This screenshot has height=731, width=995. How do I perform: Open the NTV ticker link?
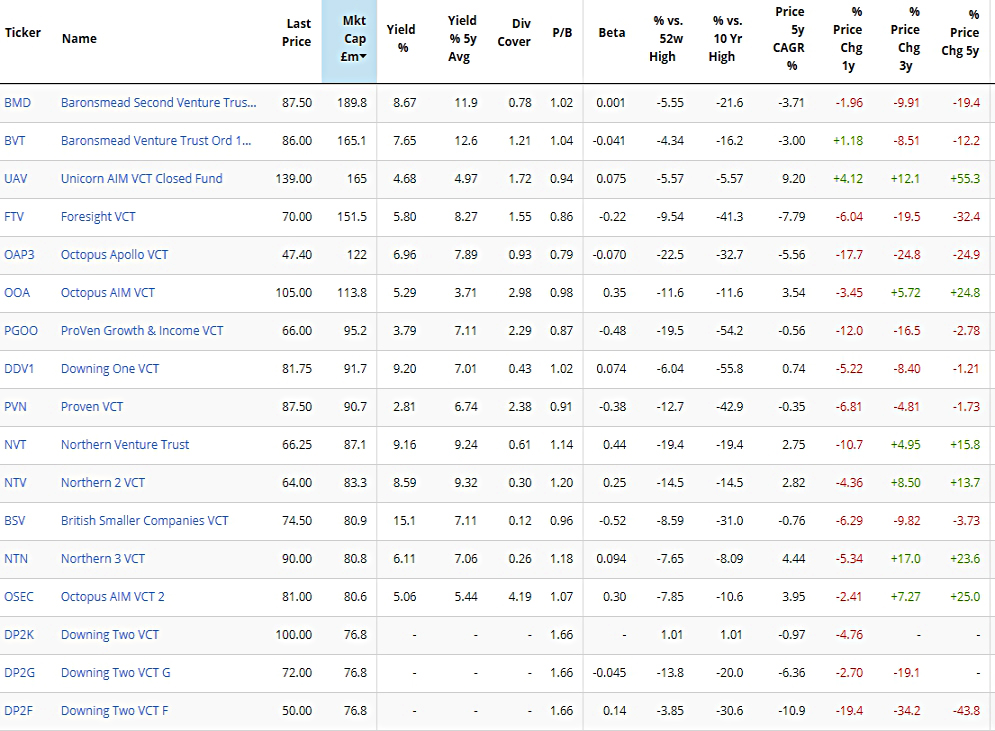15,483
